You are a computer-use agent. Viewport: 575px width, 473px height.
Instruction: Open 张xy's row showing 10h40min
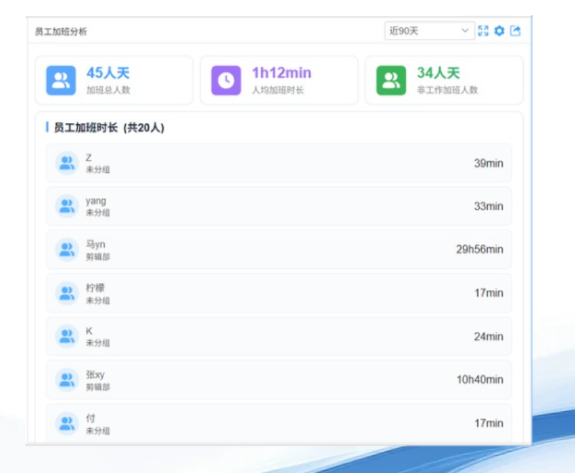(279, 380)
